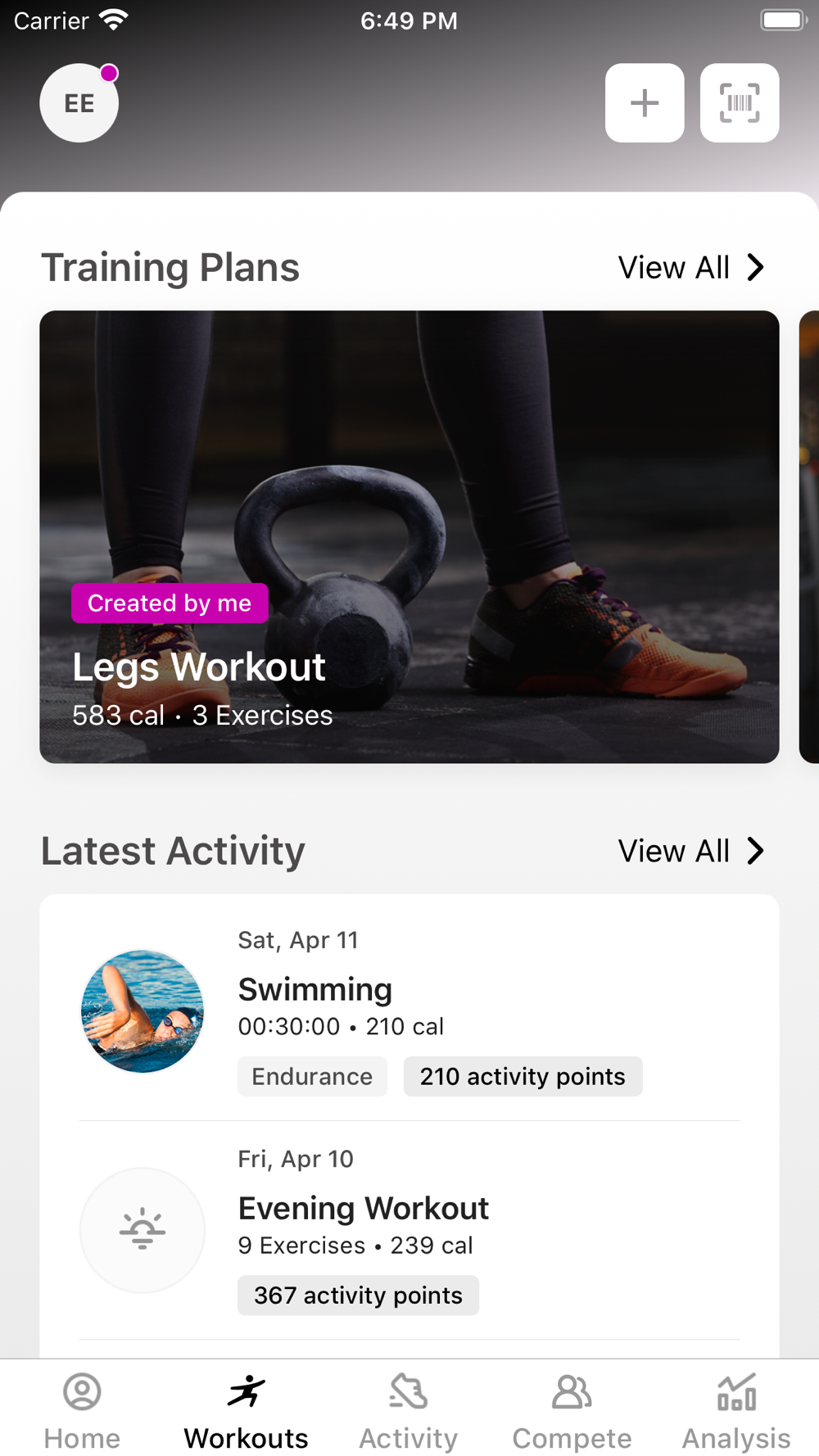Open the Evening Workout activity entry
Screen dimensions: 819x1456
[x=409, y=1230]
